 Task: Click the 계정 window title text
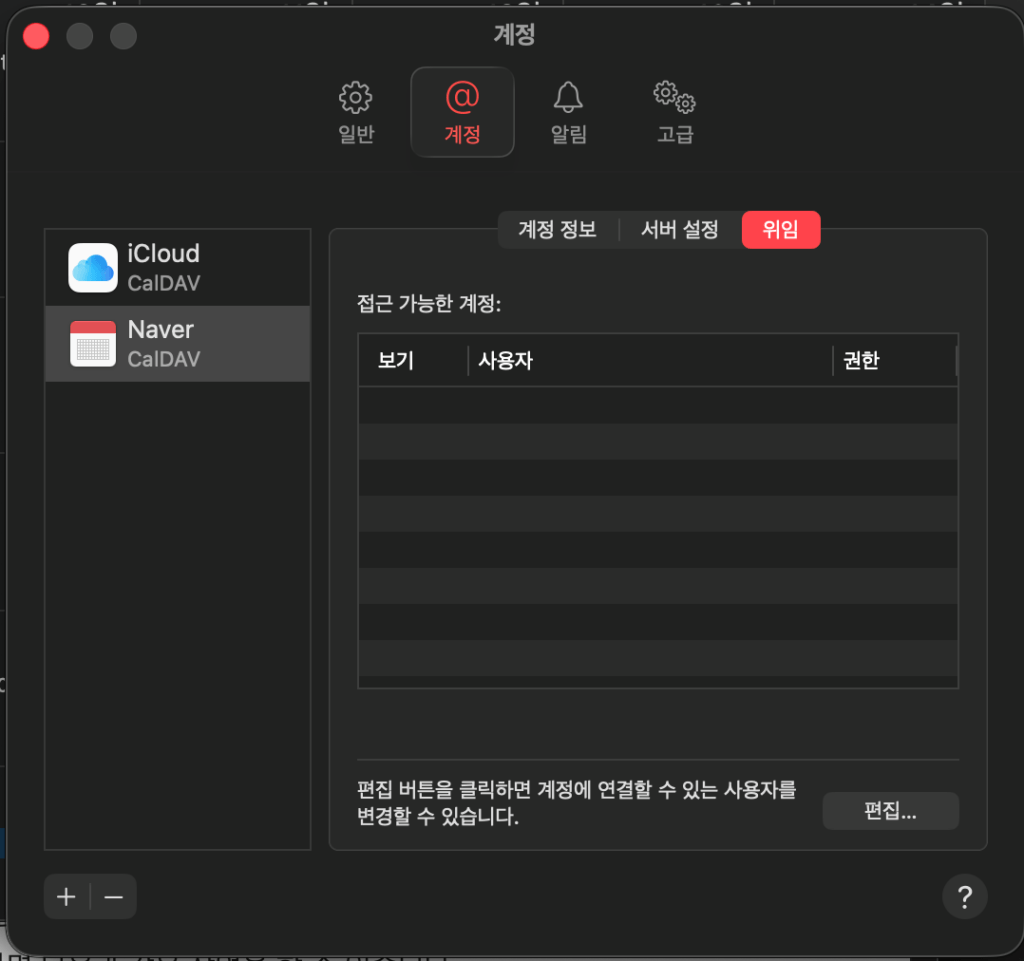[514, 35]
